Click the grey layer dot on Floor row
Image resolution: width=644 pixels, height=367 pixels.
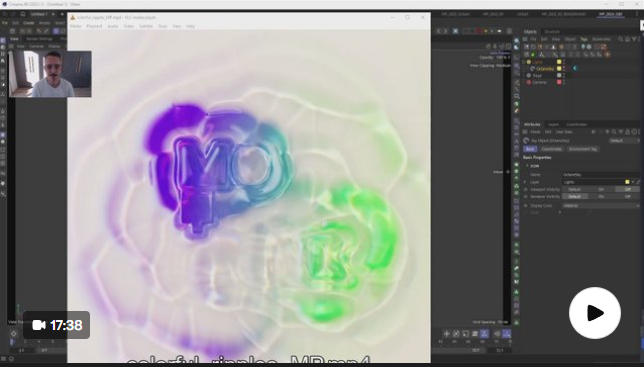tap(559, 76)
